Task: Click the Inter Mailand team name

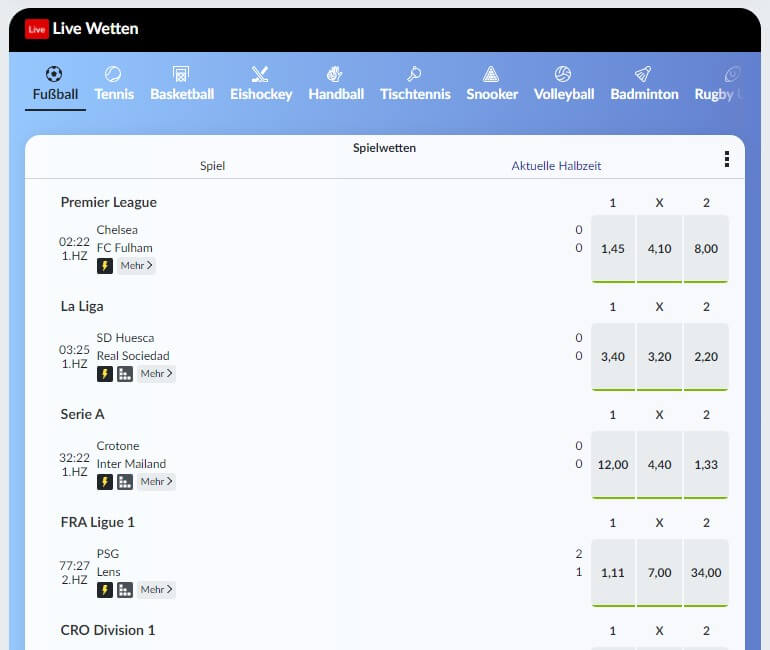Action: point(131,464)
